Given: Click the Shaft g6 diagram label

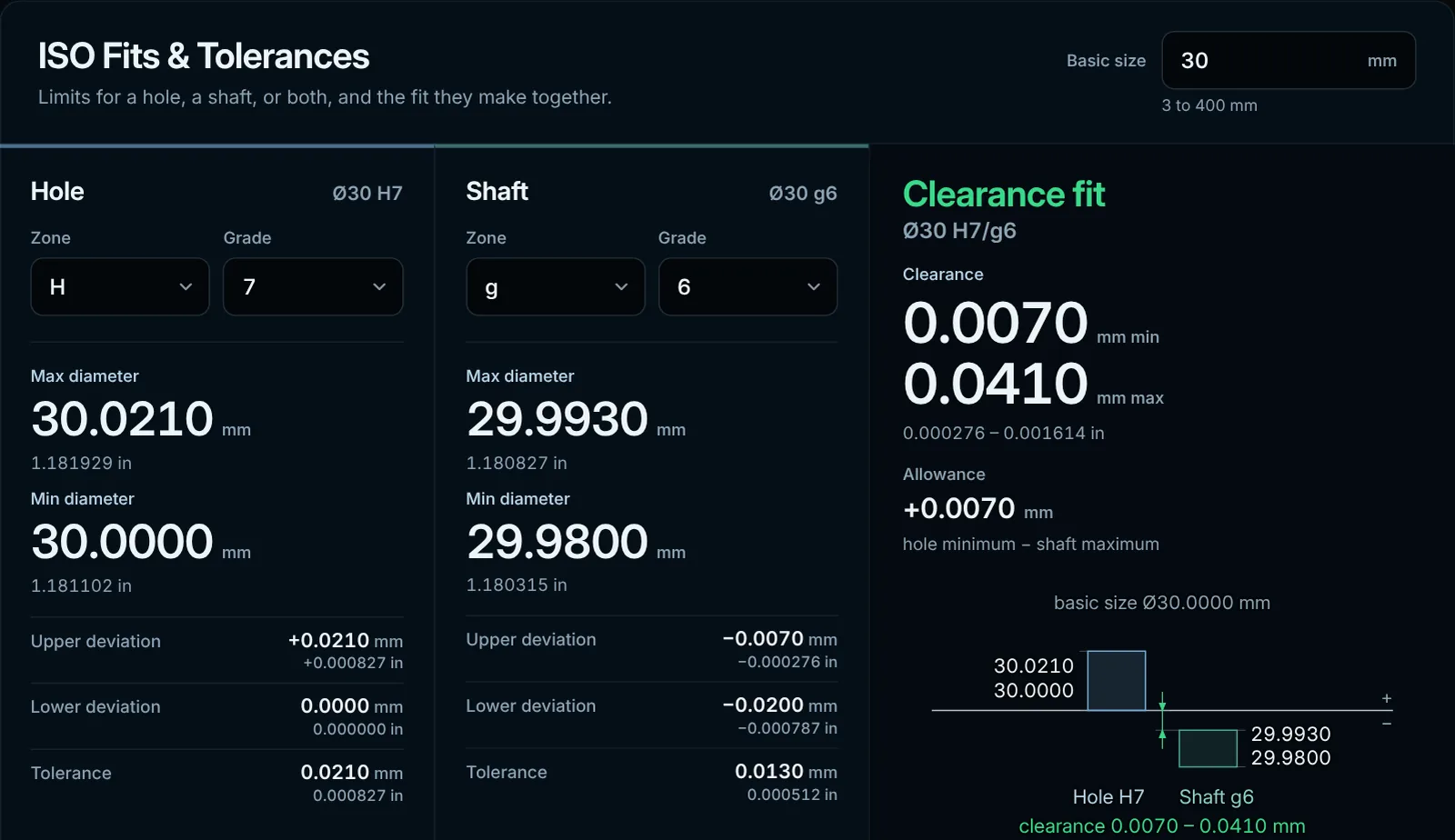Looking at the screenshot, I should point(1217,797).
